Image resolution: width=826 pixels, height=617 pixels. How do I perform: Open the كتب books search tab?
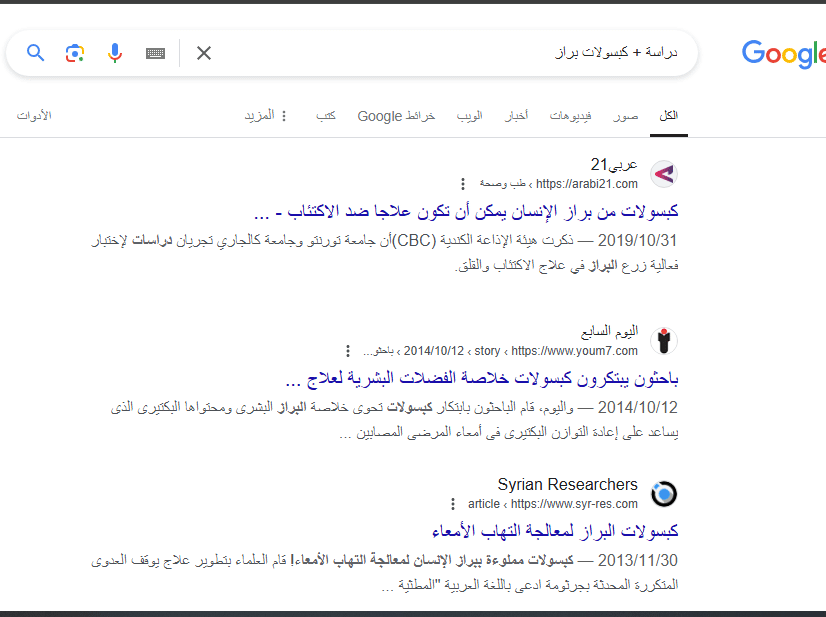[x=325, y=114]
